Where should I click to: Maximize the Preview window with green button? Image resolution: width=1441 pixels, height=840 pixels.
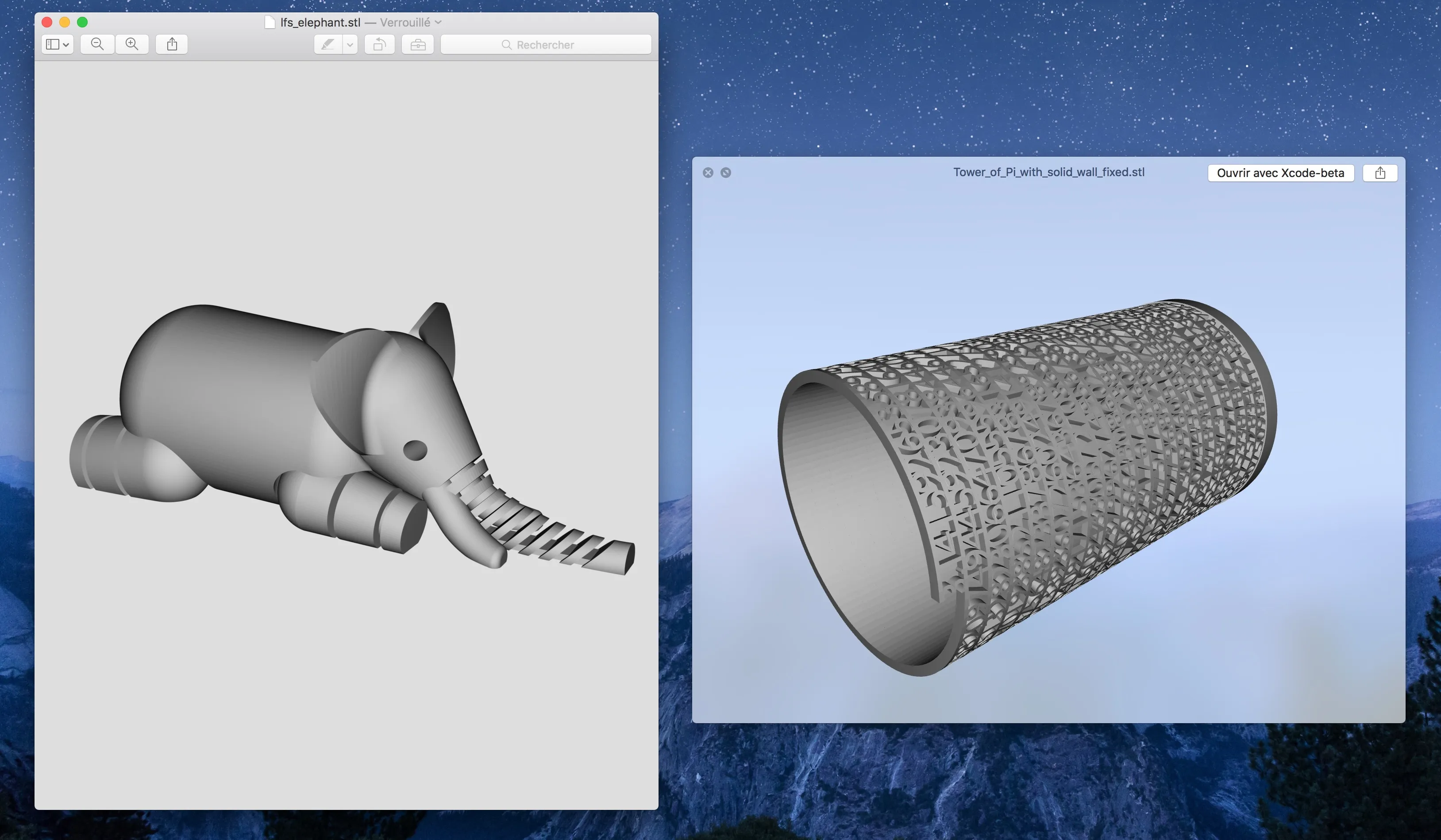click(x=82, y=22)
